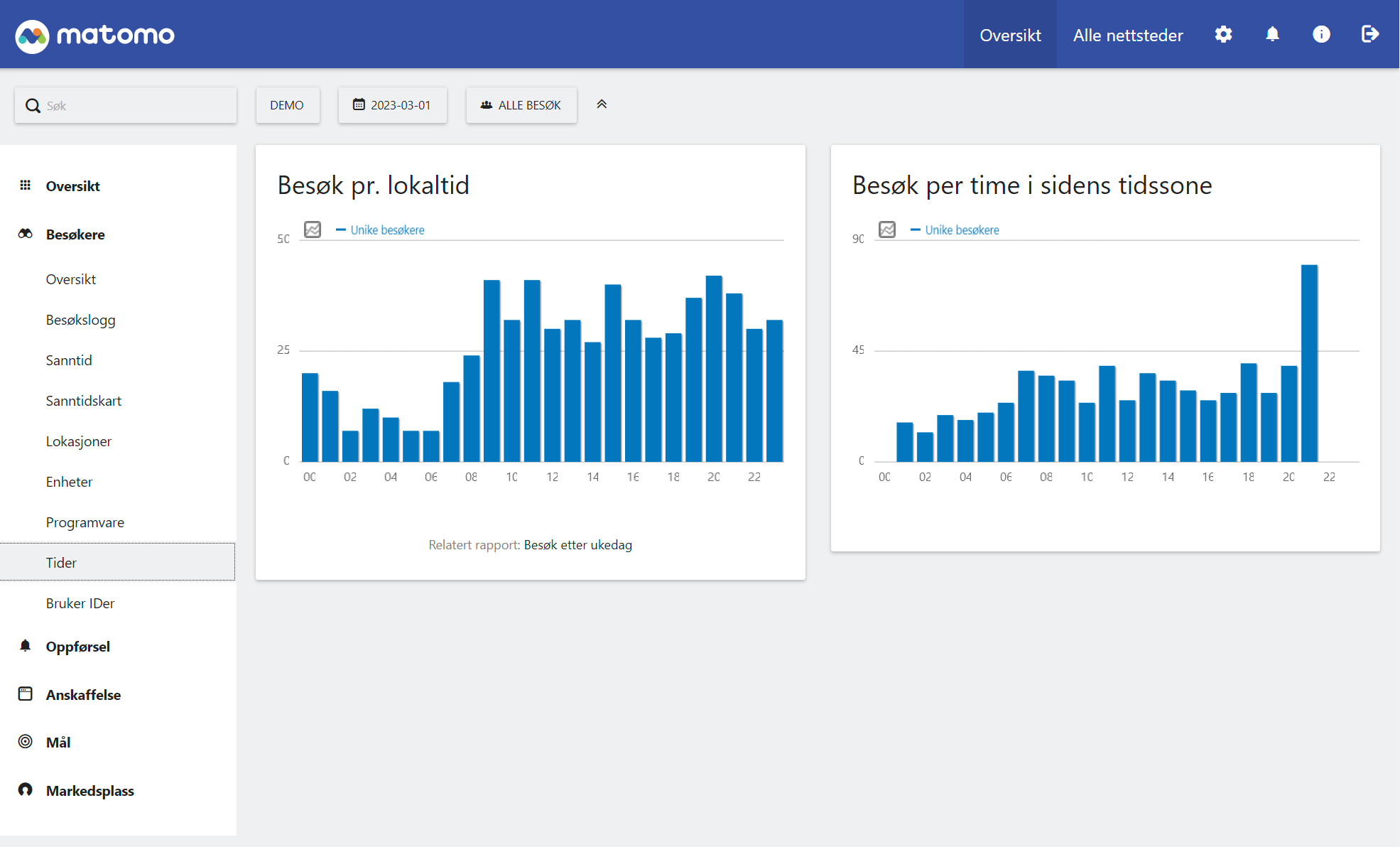Open the 2023-03-01 date picker
This screenshot has height=847, width=1400.
392,105
